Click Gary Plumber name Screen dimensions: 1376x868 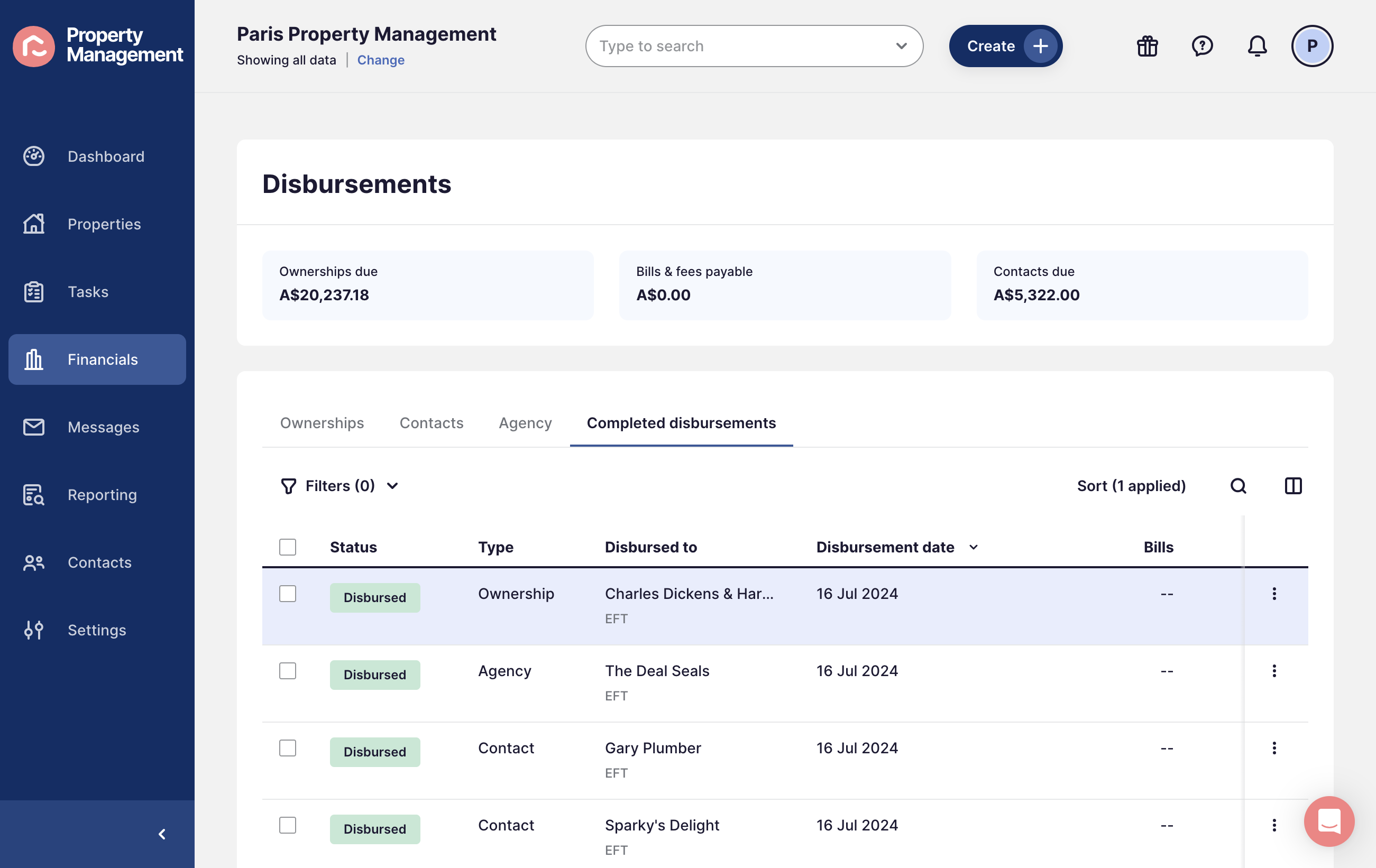coord(653,748)
